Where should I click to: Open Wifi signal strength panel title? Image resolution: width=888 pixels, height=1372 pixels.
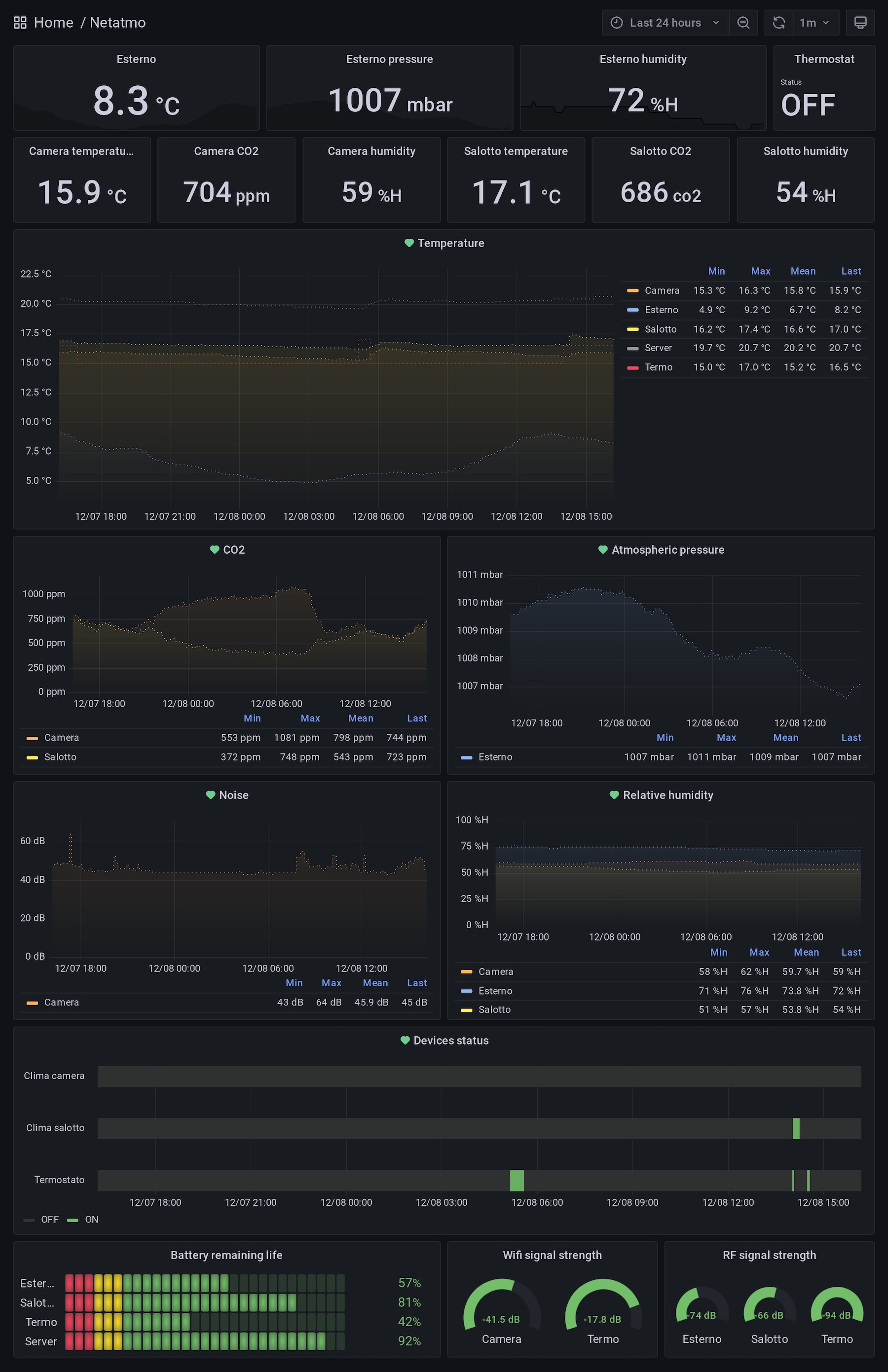[553, 1255]
